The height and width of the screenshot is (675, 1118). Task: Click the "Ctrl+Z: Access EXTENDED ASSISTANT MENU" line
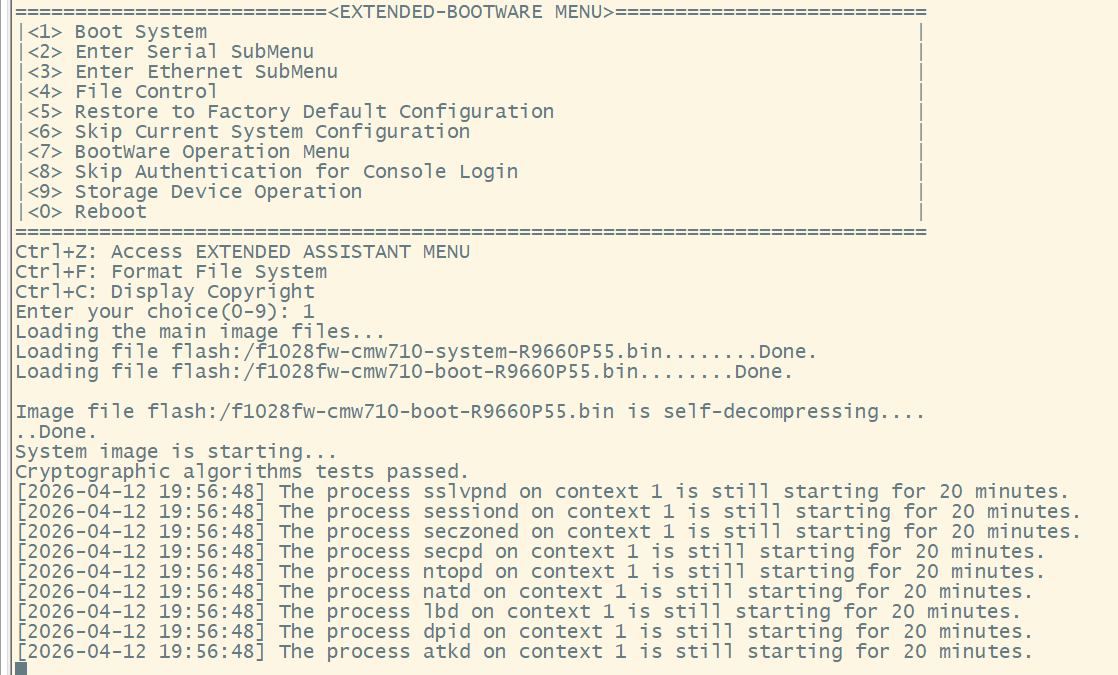click(x=242, y=252)
